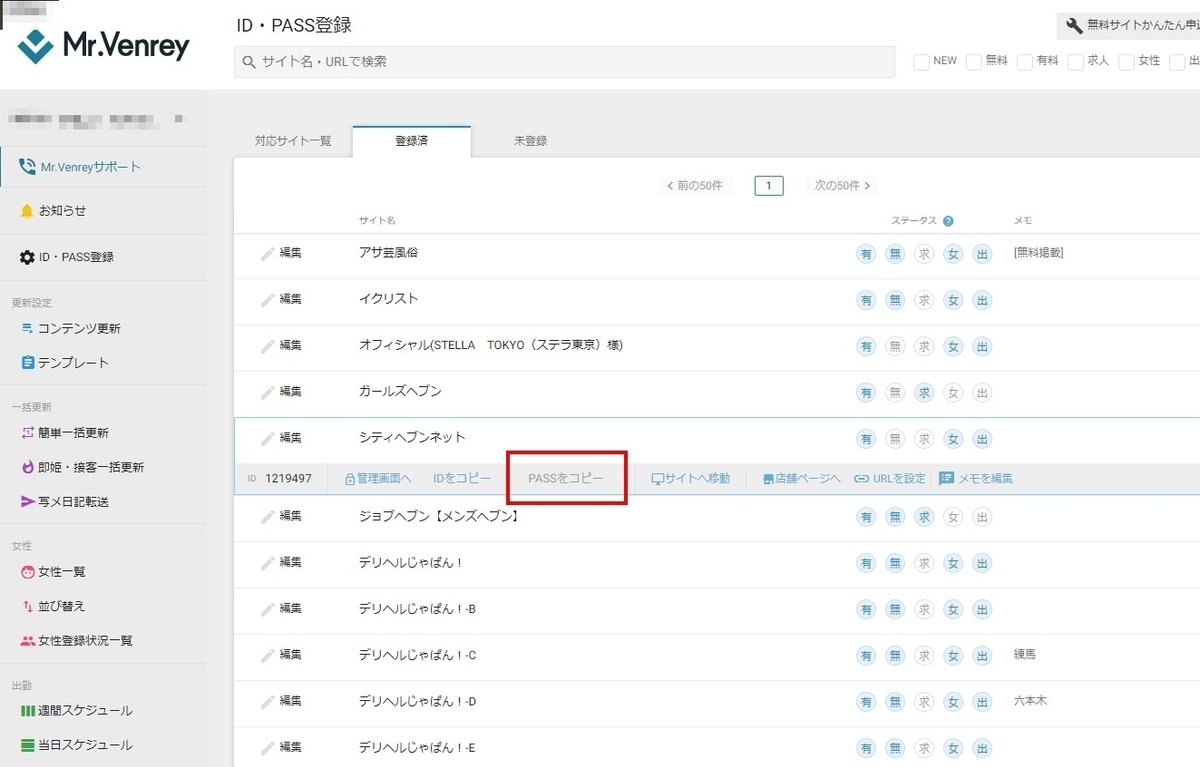The width and height of the screenshot is (1200, 767).
Task: Click the 六本木 memo text
Action: tap(1031, 700)
